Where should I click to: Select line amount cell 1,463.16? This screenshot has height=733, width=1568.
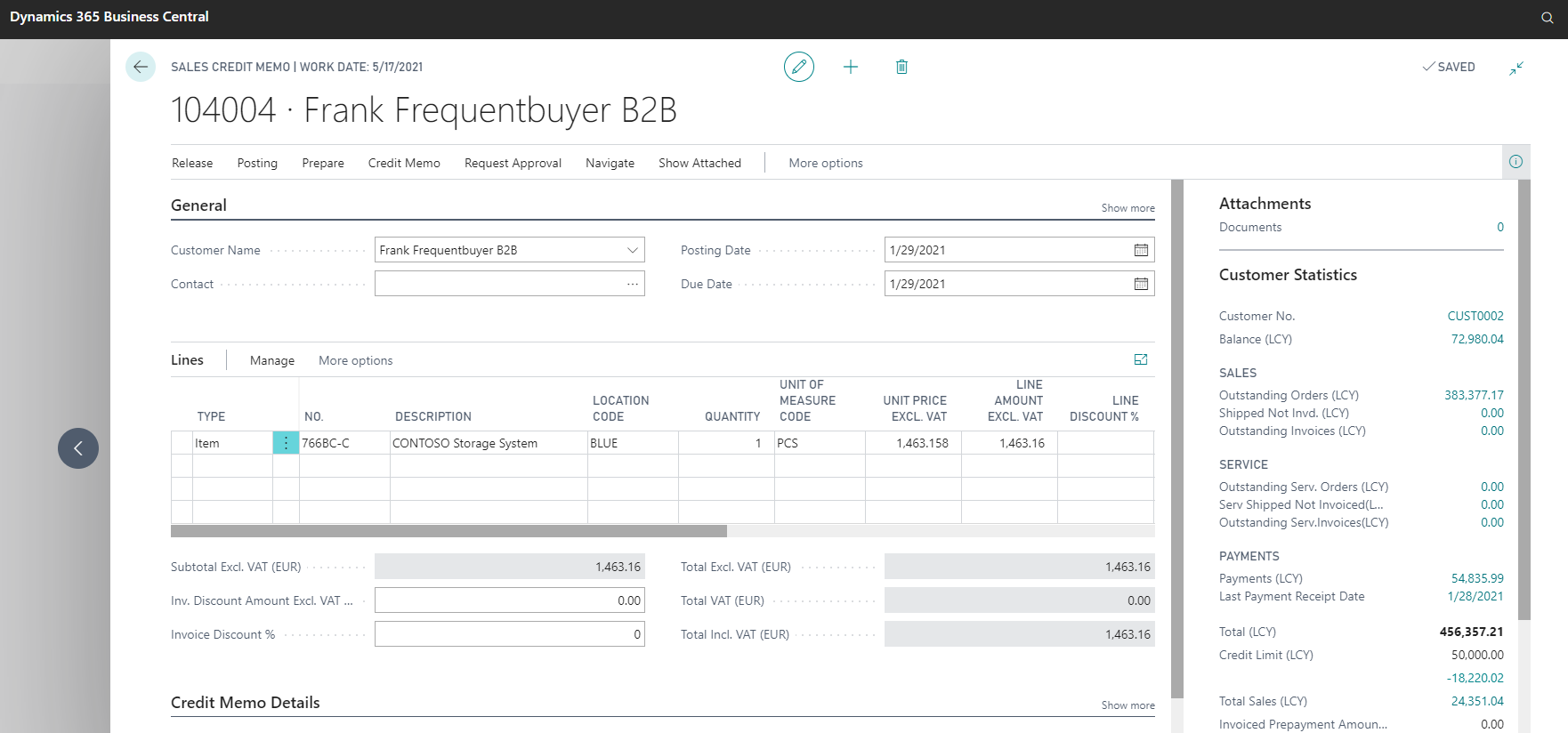[1009, 443]
